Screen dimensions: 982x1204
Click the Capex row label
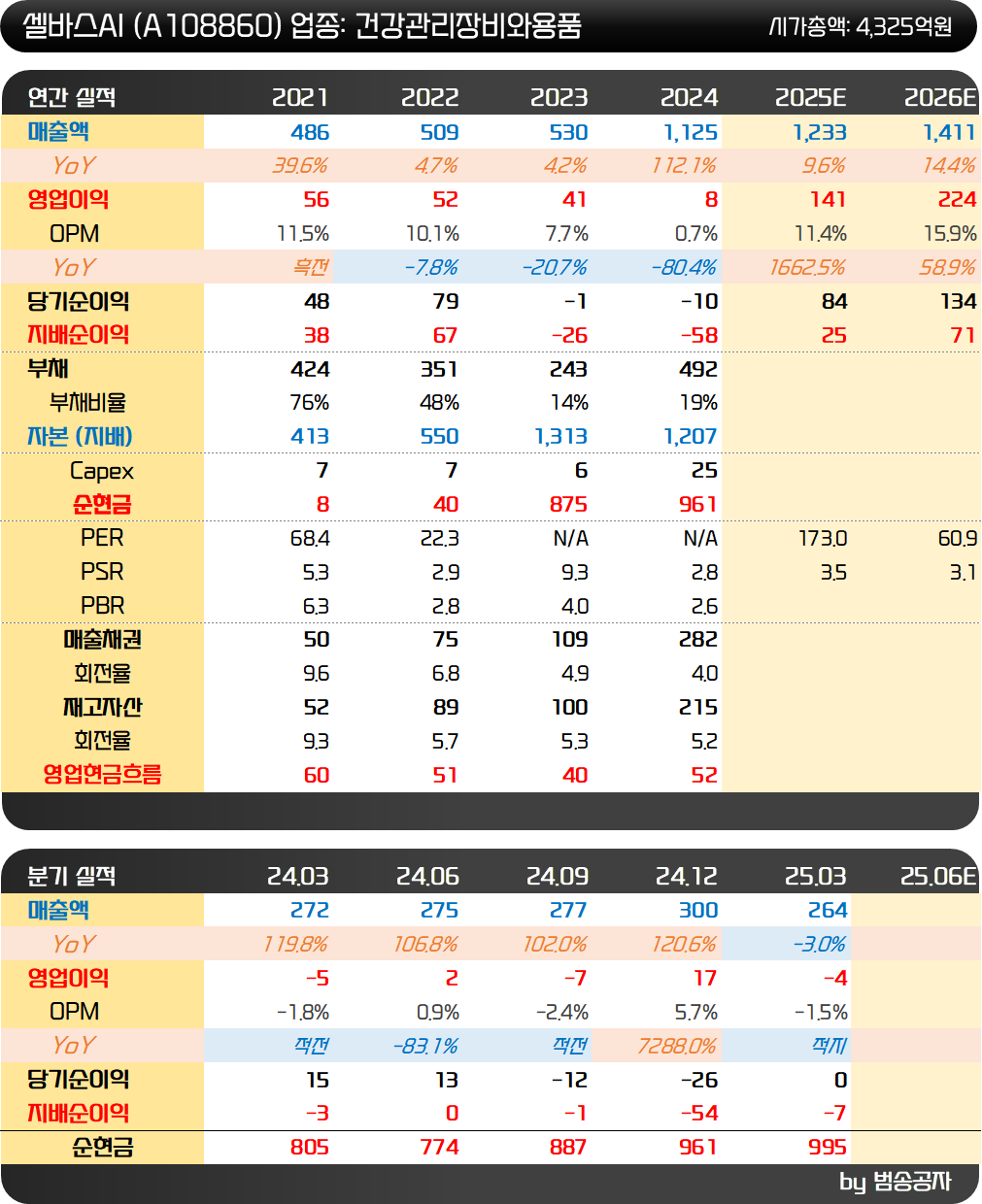(x=102, y=471)
